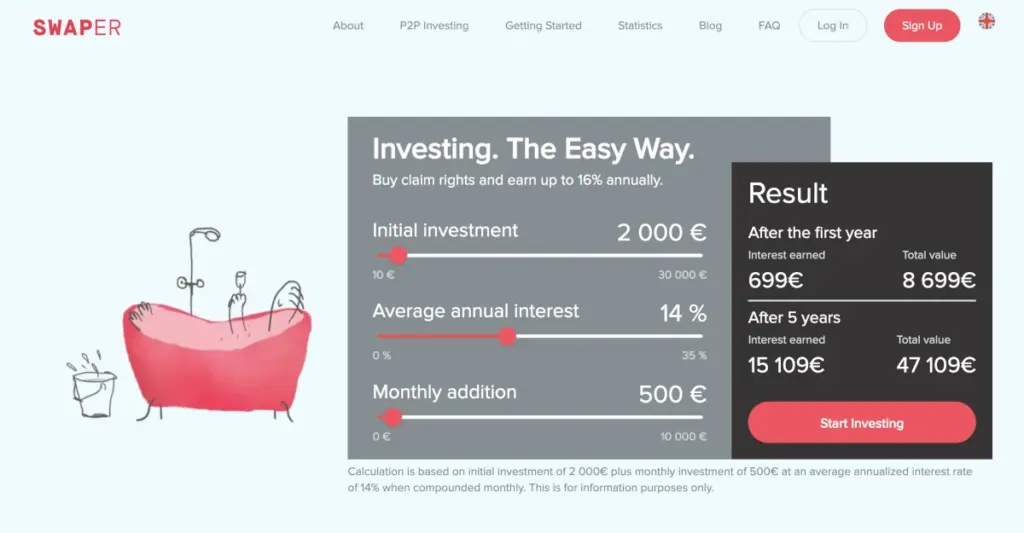
Task: Click the SWAPER logo
Action: click(77, 27)
